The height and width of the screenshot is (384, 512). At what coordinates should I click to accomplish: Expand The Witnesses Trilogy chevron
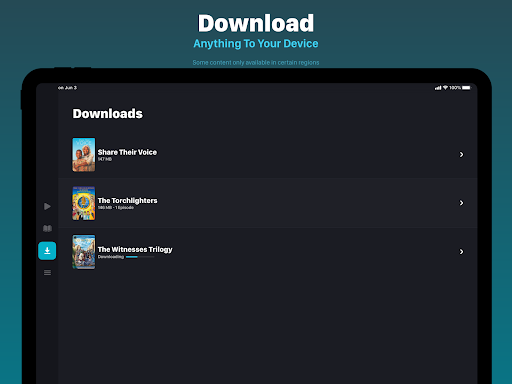pos(461,251)
